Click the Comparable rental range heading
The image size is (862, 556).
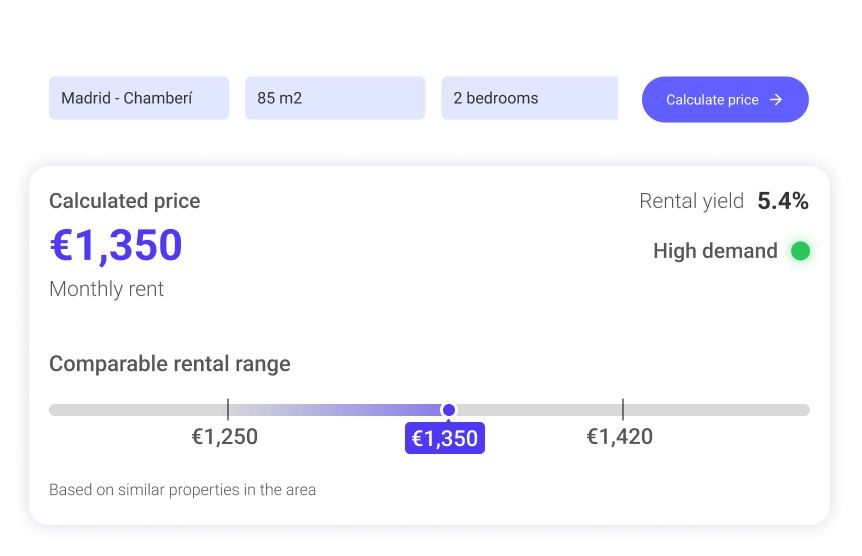tap(170, 364)
